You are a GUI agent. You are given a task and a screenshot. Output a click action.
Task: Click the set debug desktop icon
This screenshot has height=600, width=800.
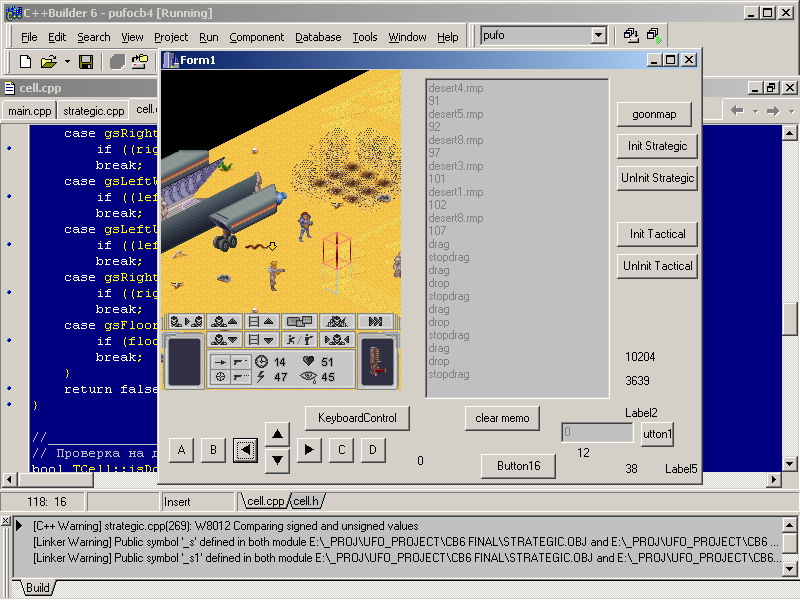(x=654, y=35)
